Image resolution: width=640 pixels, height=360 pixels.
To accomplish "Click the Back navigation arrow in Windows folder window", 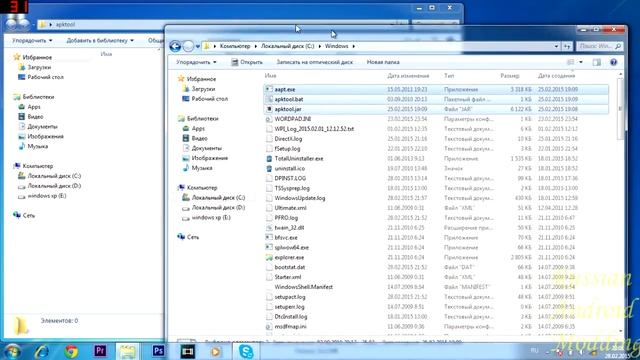I will point(175,47).
